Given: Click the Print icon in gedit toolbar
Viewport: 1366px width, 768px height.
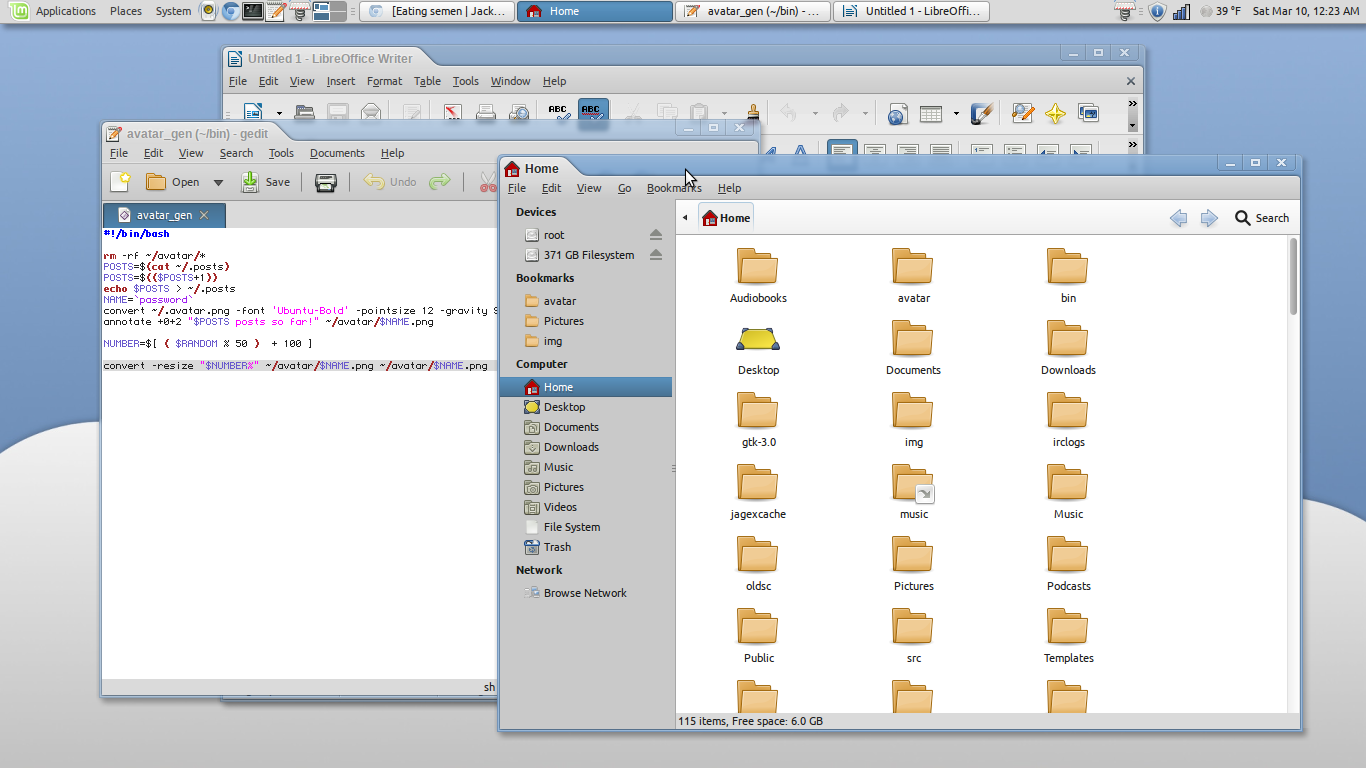Looking at the screenshot, I should (325, 182).
